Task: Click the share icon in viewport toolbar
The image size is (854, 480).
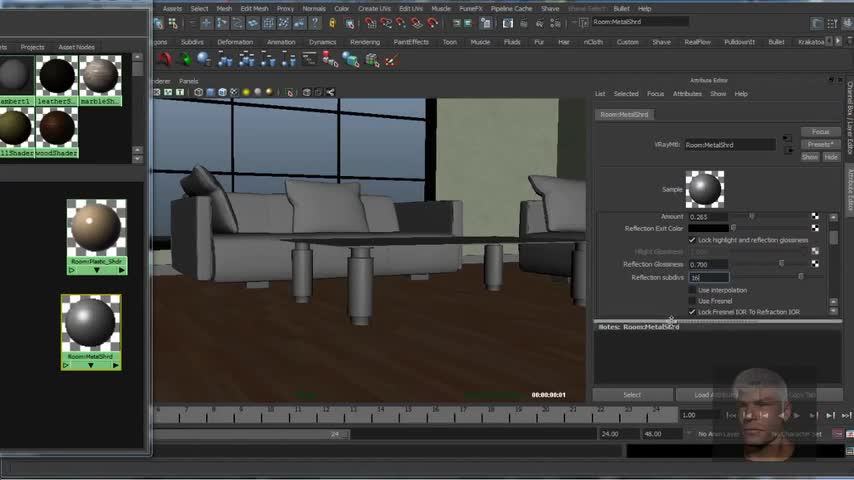Action: coord(331,92)
